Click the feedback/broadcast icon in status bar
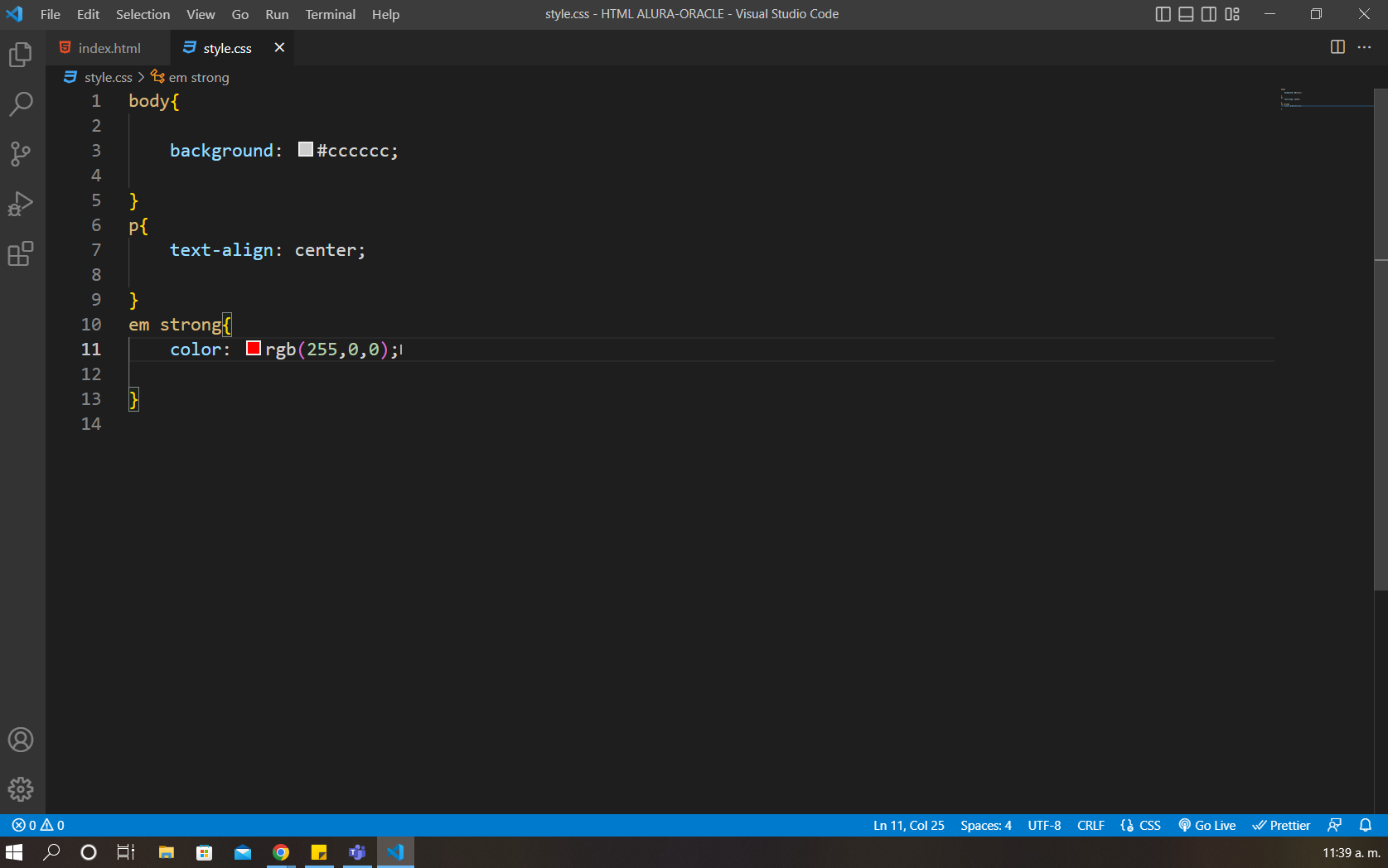1388x868 pixels. point(1334,825)
